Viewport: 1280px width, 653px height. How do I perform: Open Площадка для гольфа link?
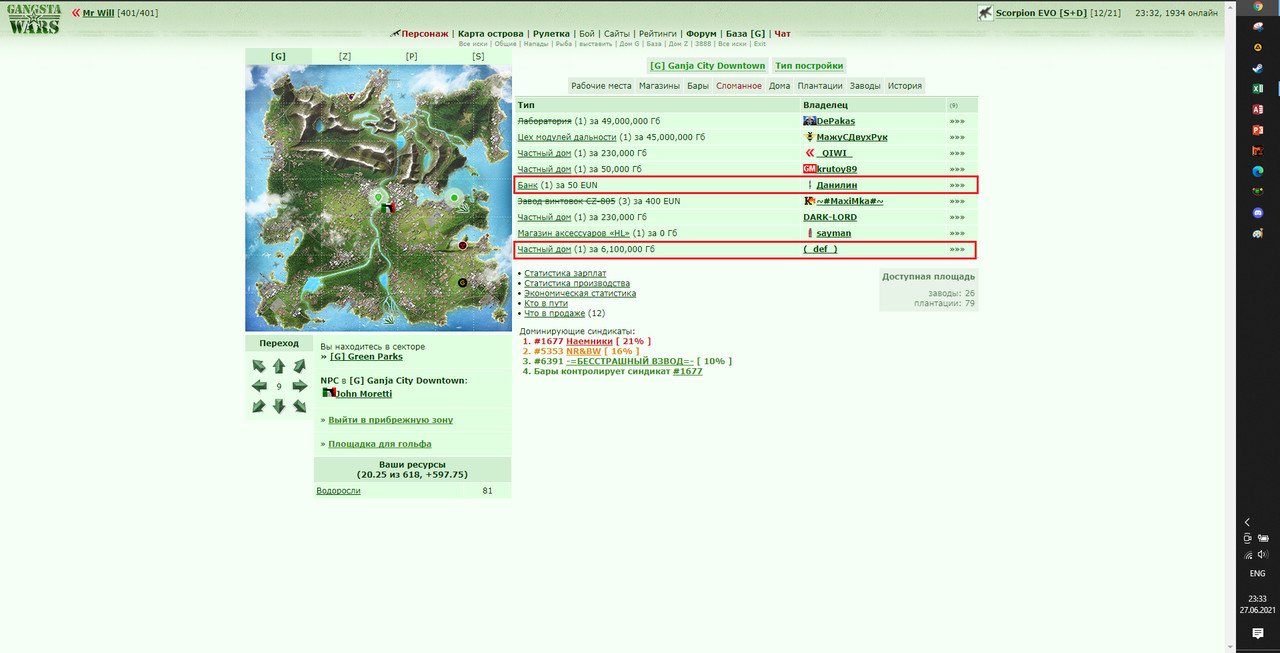[x=380, y=444]
